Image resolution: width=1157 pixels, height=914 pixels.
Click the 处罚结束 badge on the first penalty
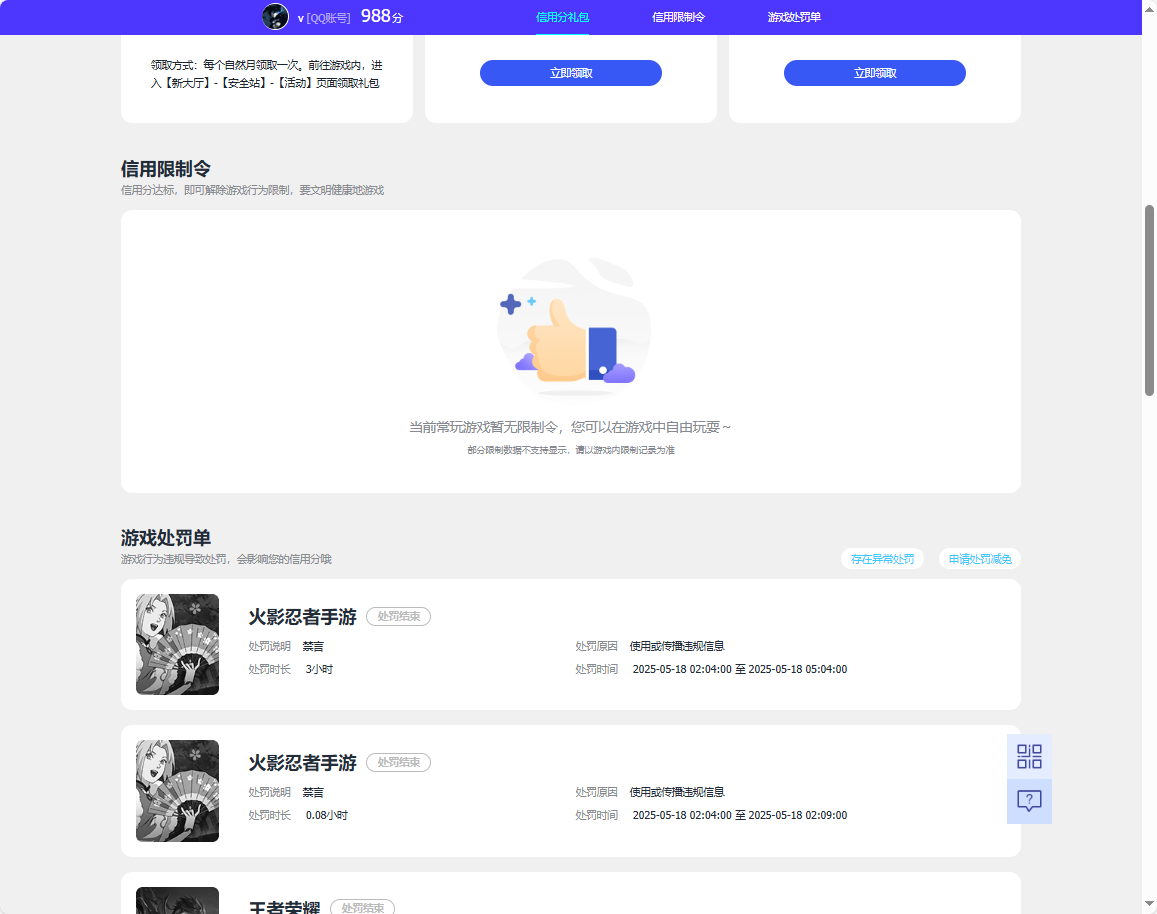[399, 616]
